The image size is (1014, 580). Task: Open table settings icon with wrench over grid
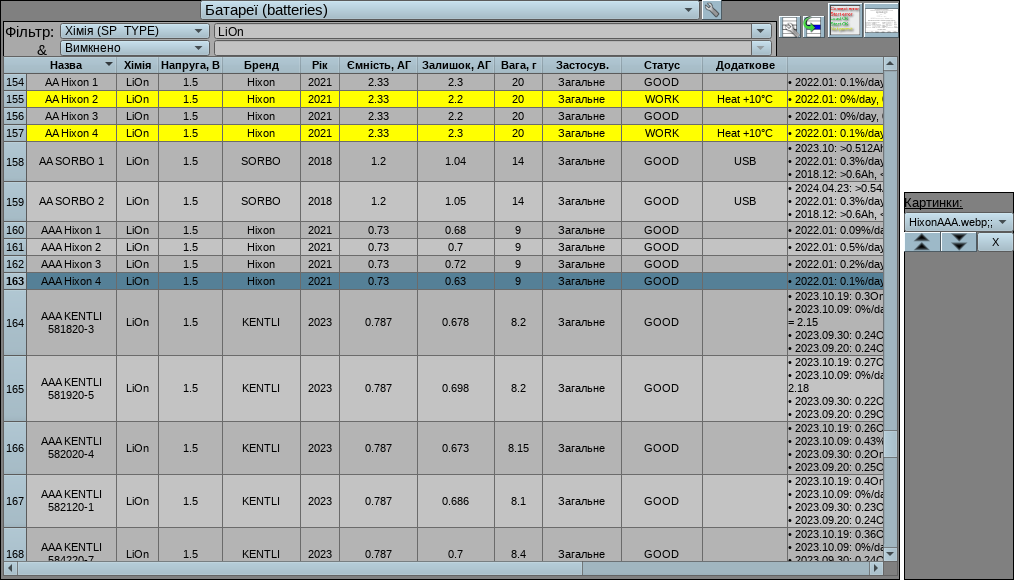789,27
